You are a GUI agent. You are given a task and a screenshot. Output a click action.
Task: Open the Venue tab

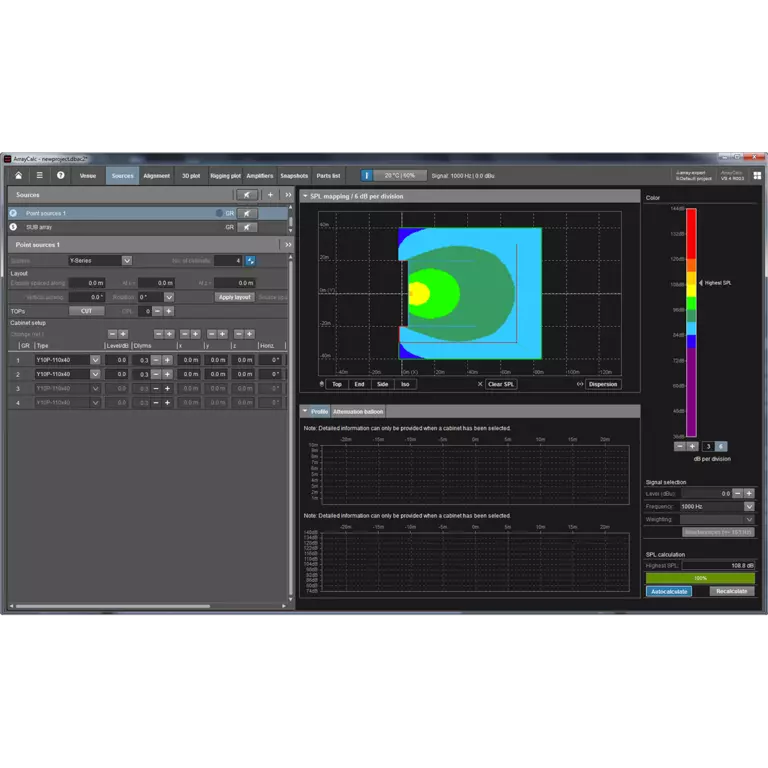pos(88,175)
